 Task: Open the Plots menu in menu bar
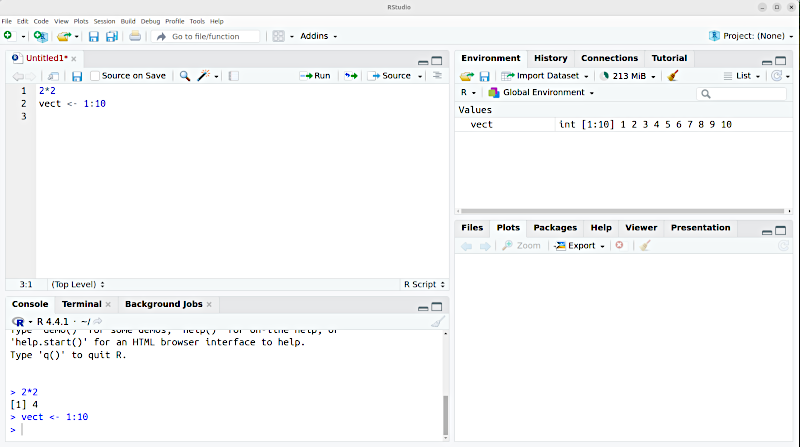[x=81, y=21]
